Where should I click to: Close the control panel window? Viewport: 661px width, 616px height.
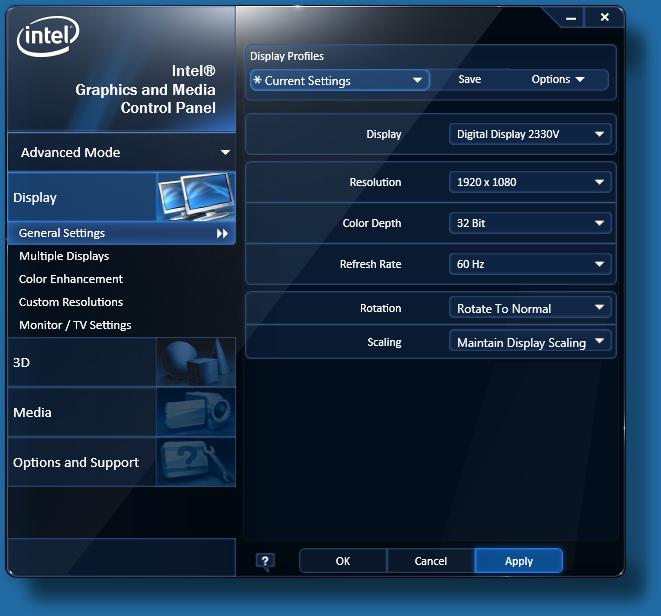[605, 17]
